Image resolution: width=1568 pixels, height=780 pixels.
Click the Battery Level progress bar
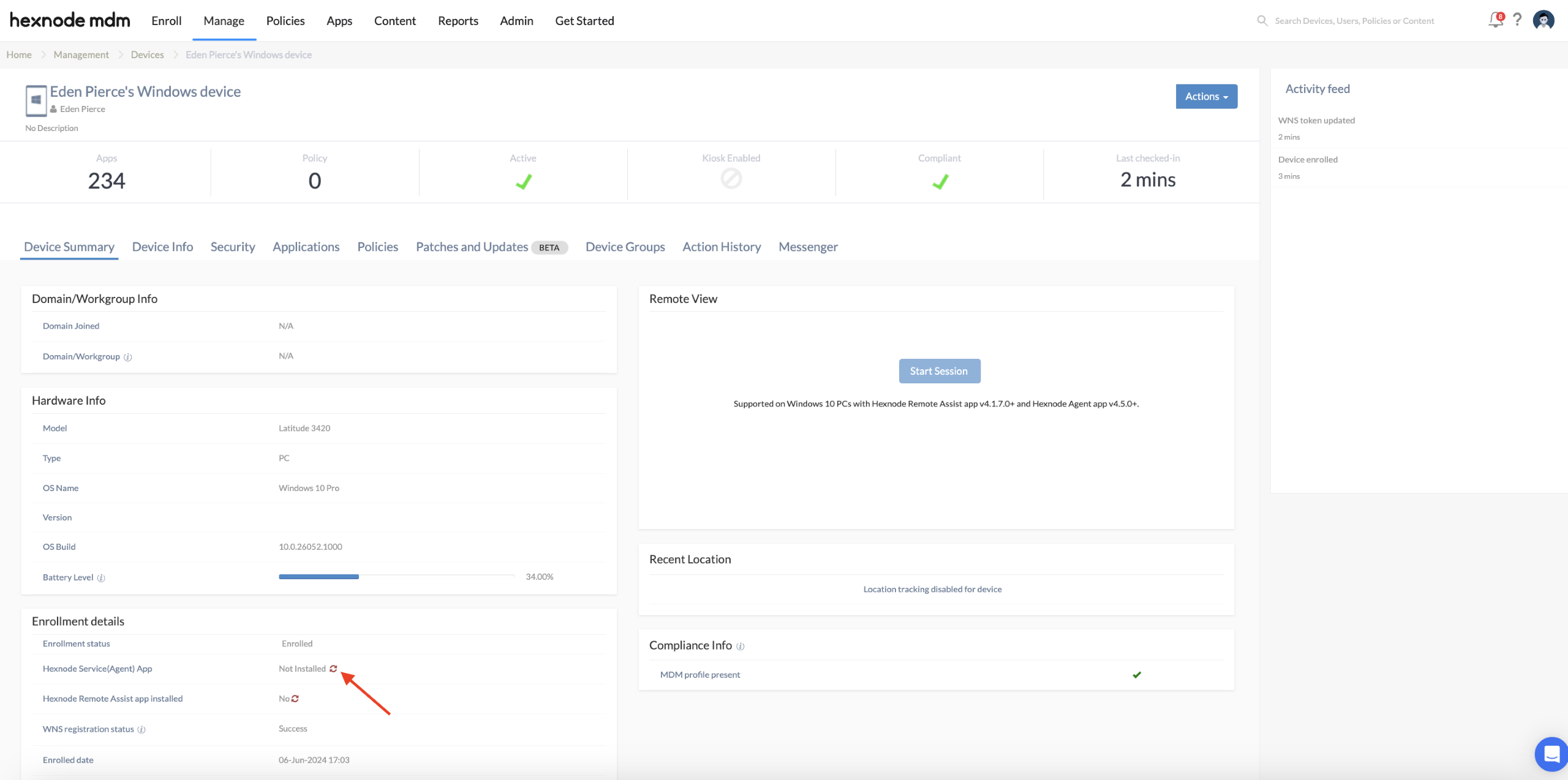[x=397, y=577]
